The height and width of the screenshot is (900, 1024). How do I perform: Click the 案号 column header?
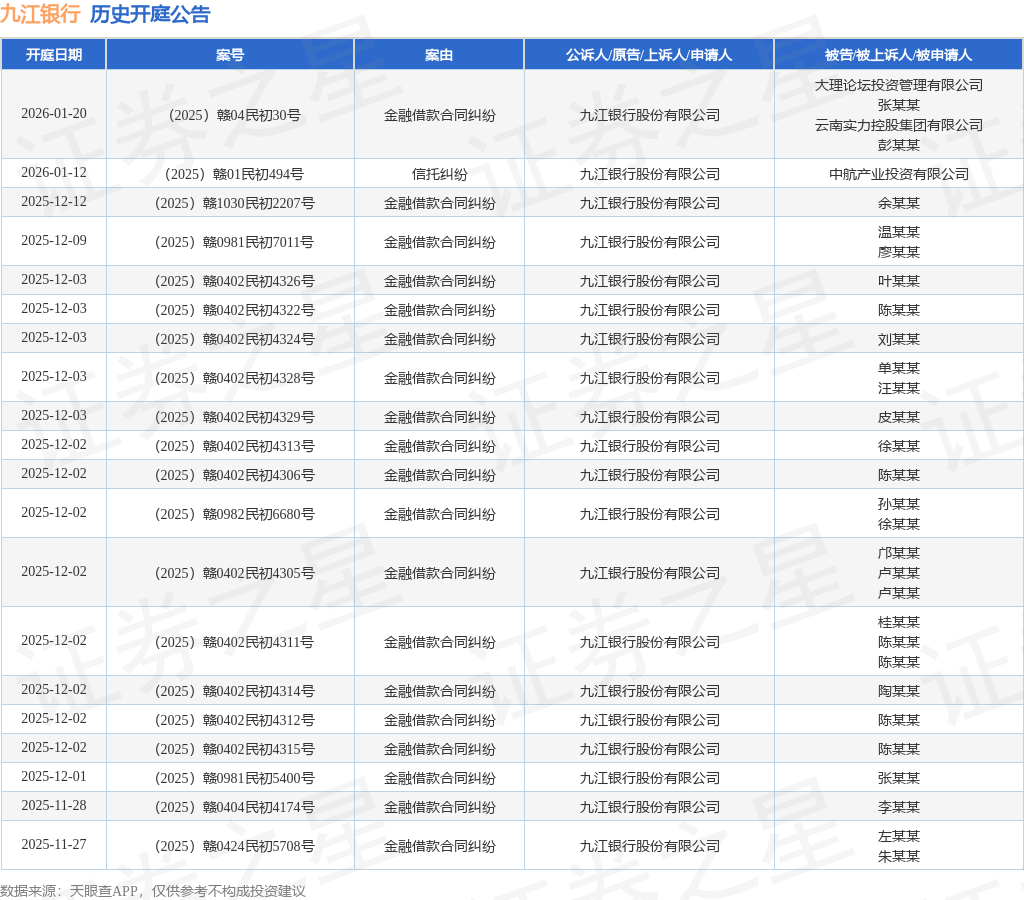coord(230,55)
